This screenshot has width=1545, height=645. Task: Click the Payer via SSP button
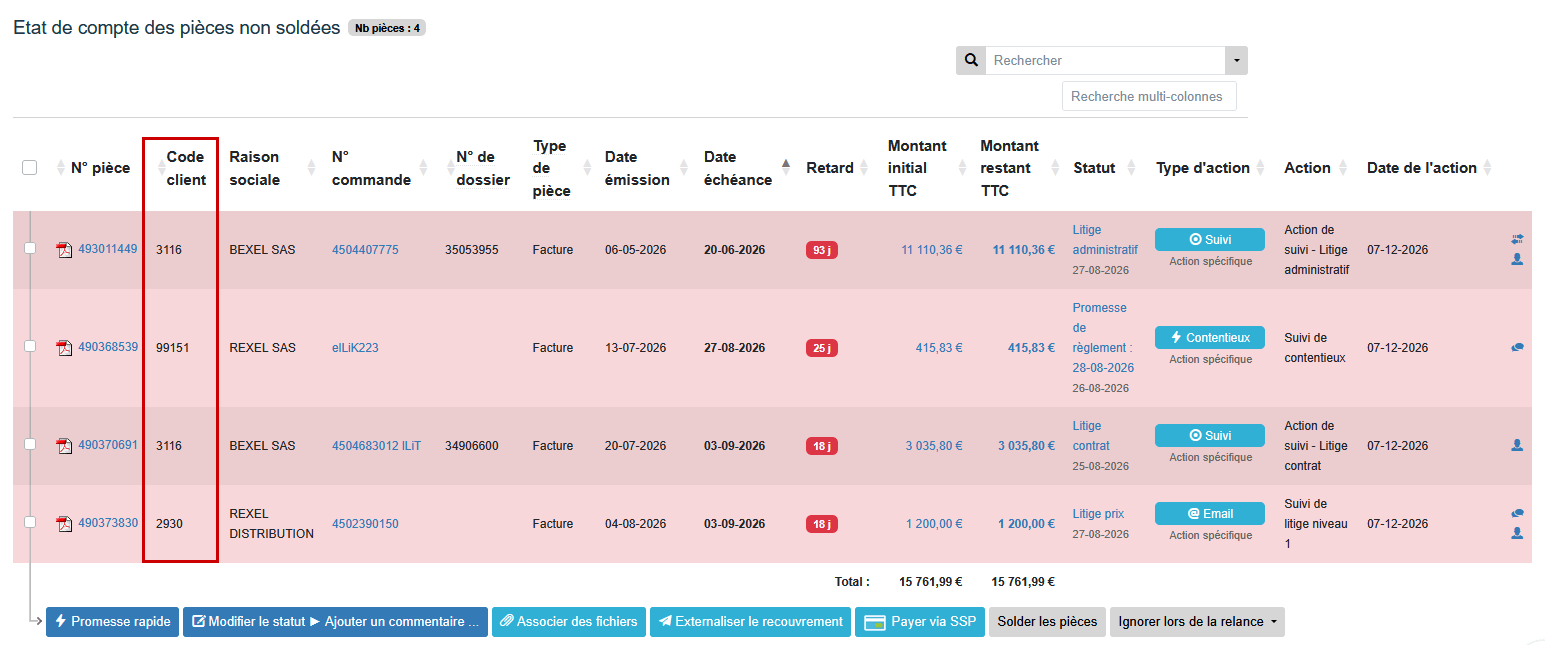(x=920, y=622)
